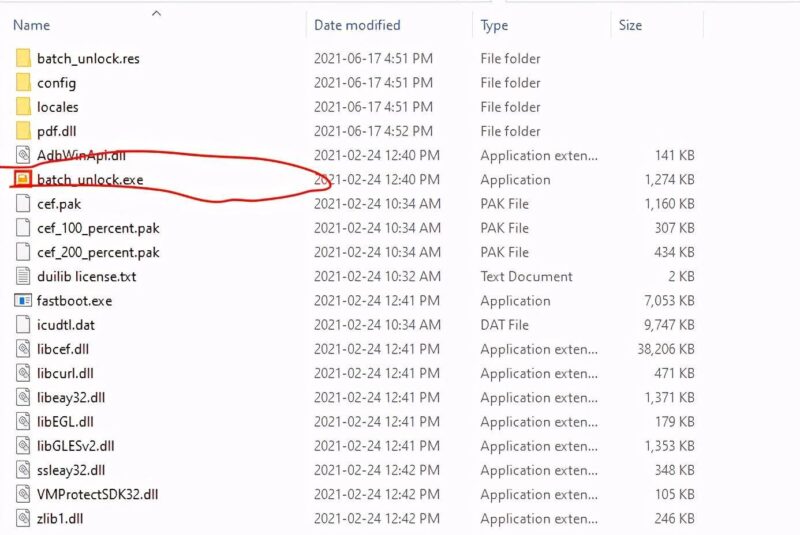
Task: Select the config folder icon
Action: click(x=23, y=83)
